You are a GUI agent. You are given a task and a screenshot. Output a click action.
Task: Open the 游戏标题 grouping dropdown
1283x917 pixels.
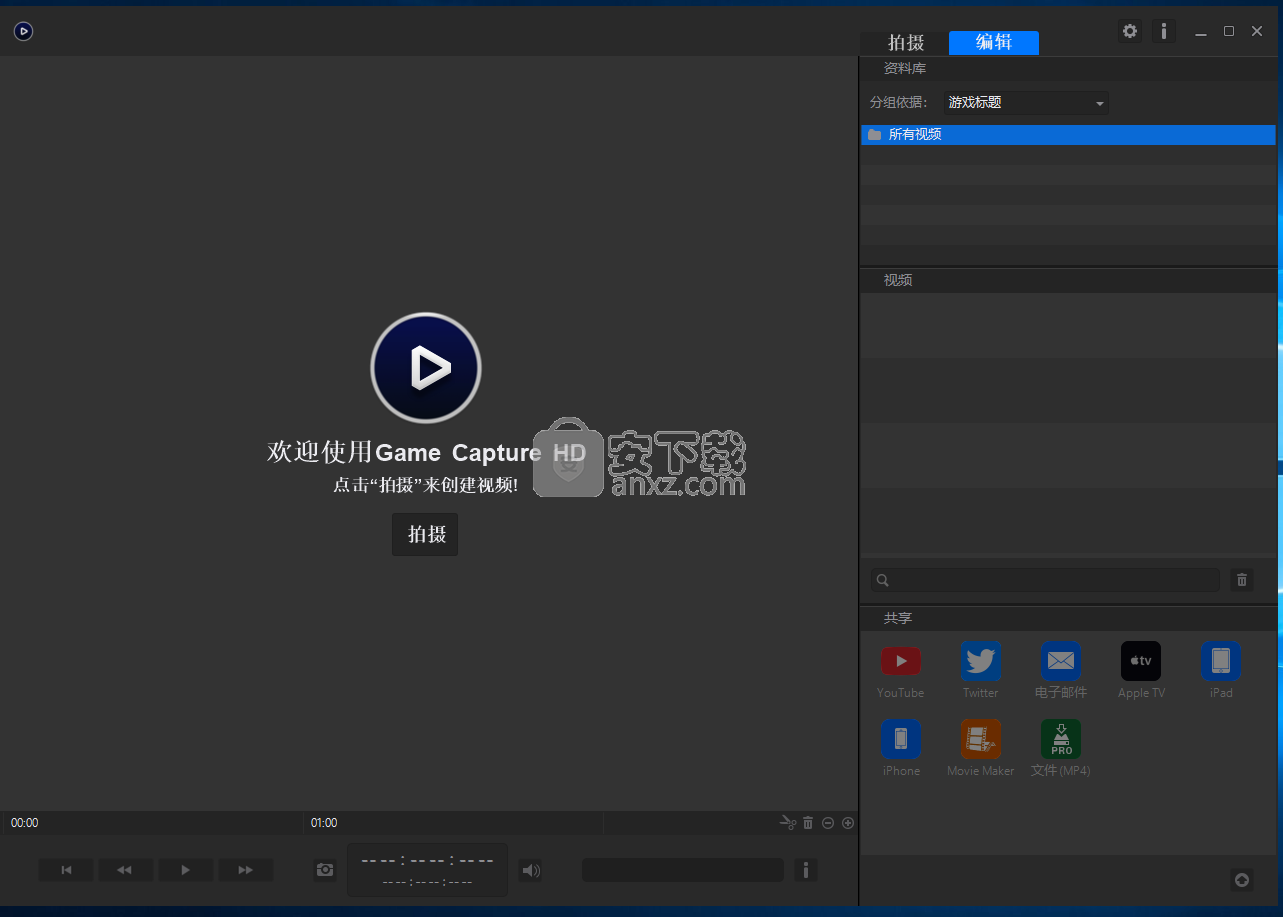[x=1026, y=102]
